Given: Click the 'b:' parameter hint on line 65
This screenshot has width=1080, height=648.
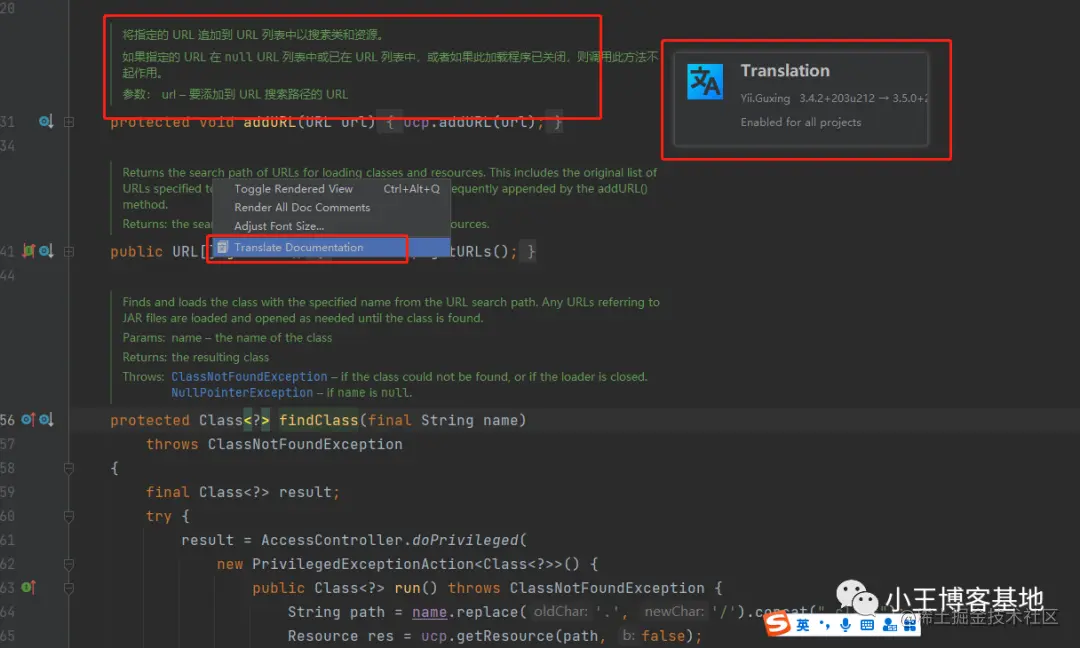Looking at the screenshot, I should click(x=627, y=636).
